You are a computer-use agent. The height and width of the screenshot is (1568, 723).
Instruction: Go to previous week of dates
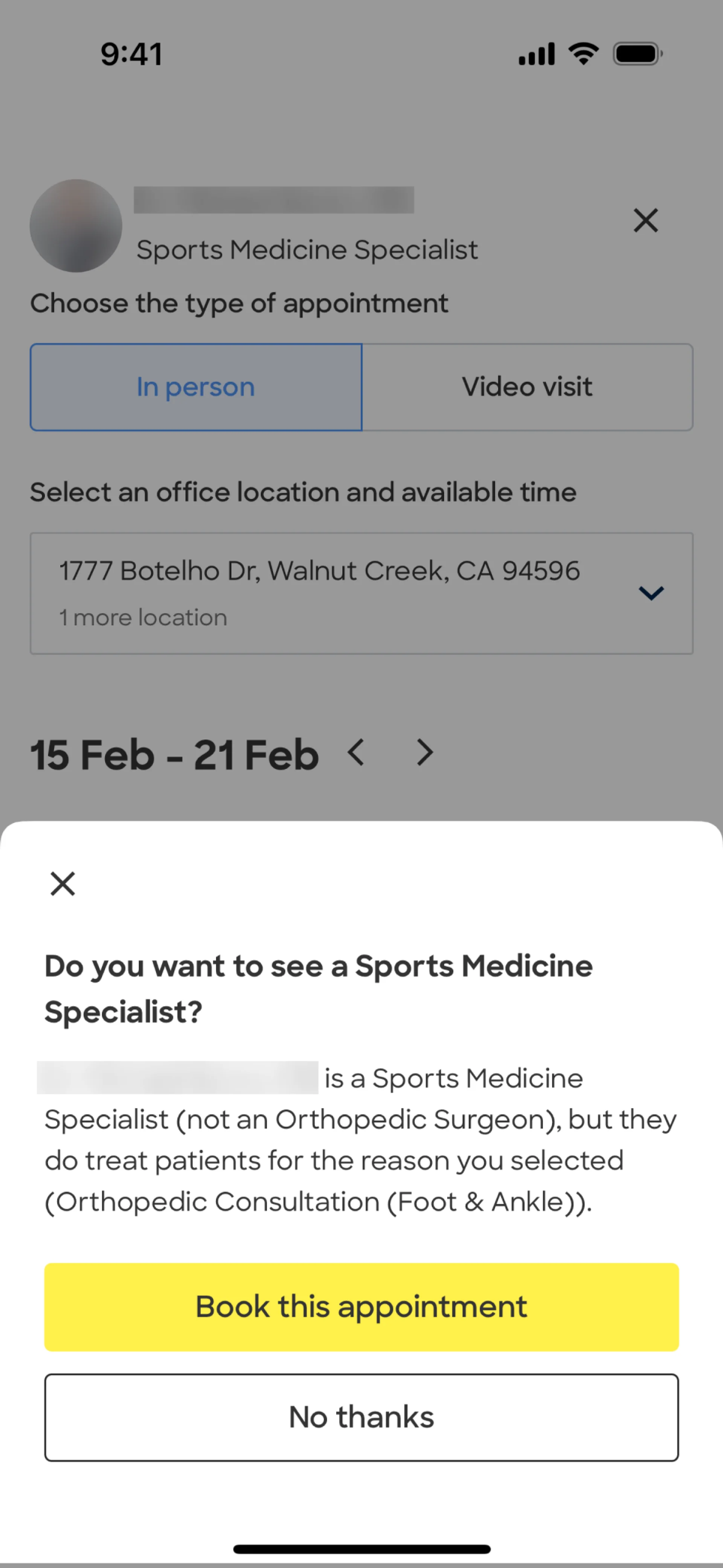(x=356, y=752)
